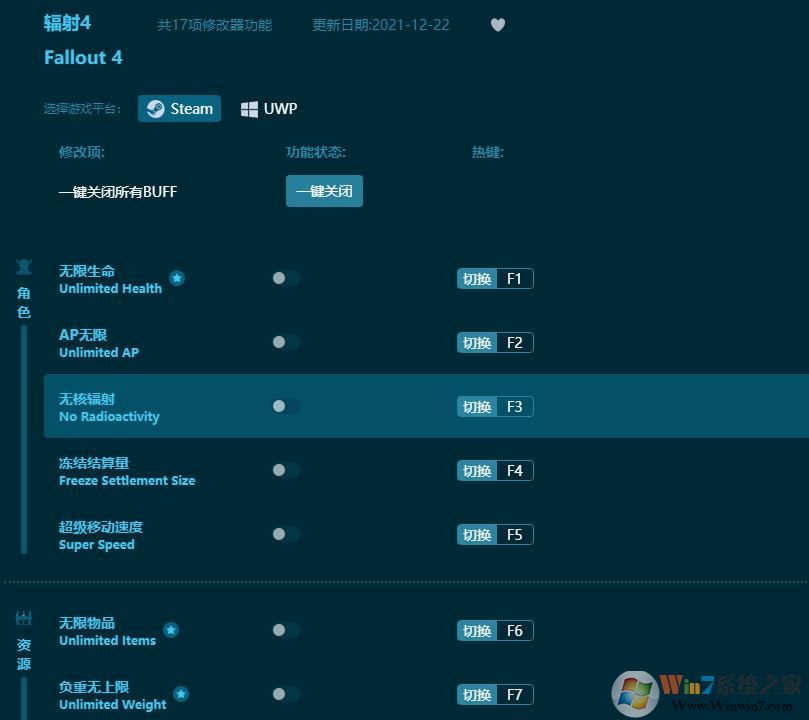Click the star icon beside Unlimited Weight
The width and height of the screenshot is (809, 720).
point(181,693)
